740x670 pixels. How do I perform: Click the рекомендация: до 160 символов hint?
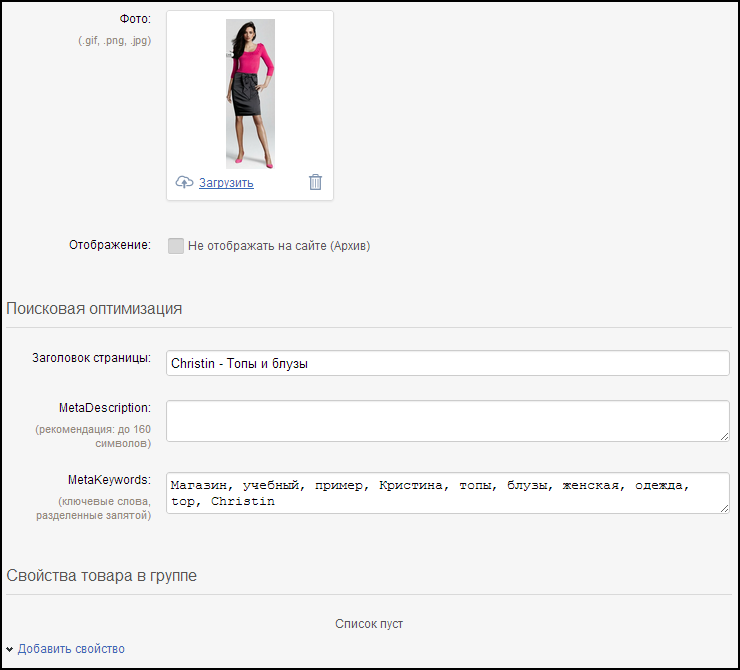tap(93, 436)
